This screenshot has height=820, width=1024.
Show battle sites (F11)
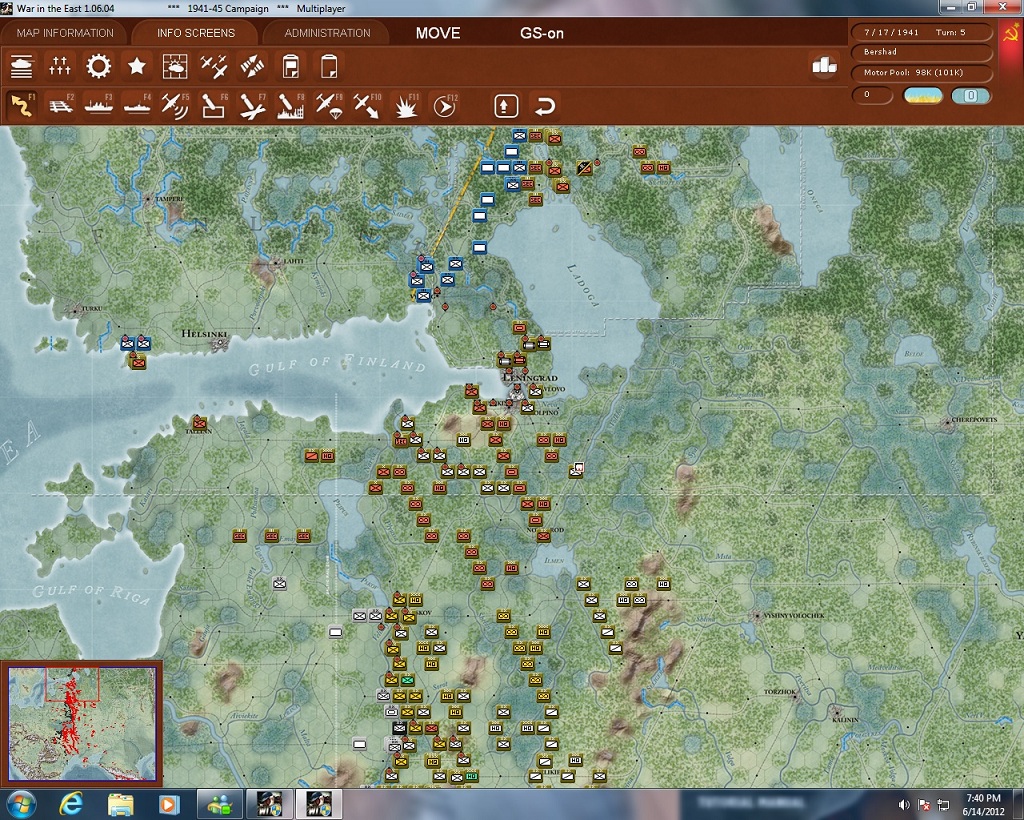click(406, 105)
